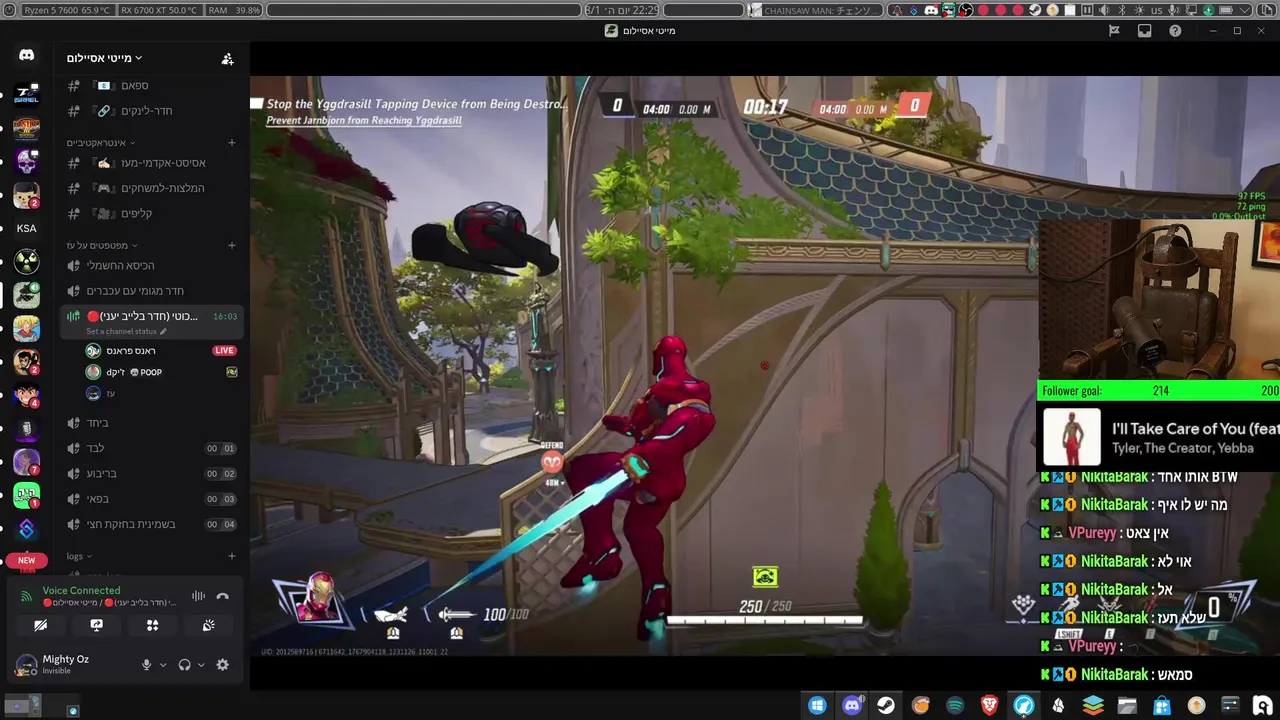Open Discord help question mark

pyautogui.click(x=1175, y=31)
